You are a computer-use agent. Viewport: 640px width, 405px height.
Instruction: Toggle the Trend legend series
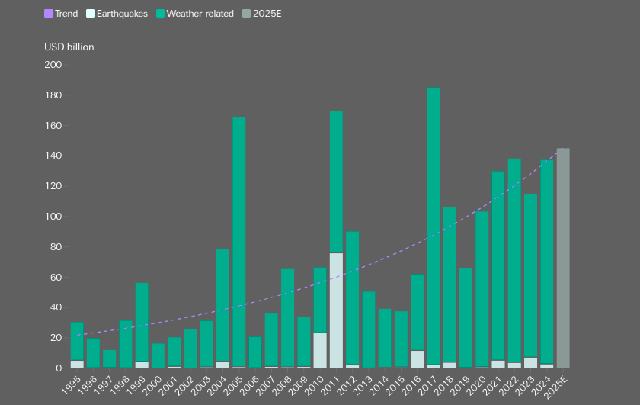[x=61, y=13]
